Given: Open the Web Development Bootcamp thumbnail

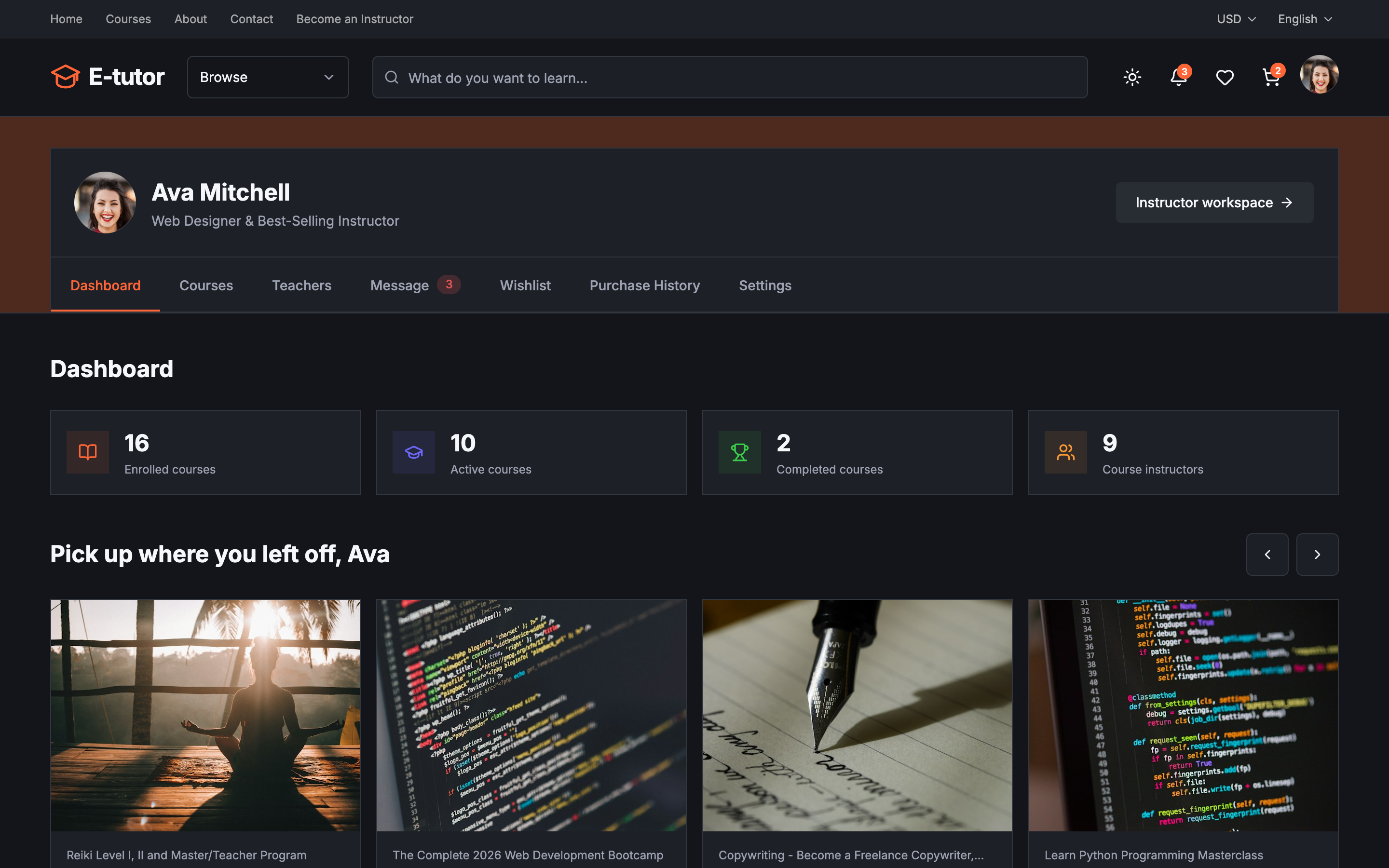Looking at the screenshot, I should (x=531, y=715).
